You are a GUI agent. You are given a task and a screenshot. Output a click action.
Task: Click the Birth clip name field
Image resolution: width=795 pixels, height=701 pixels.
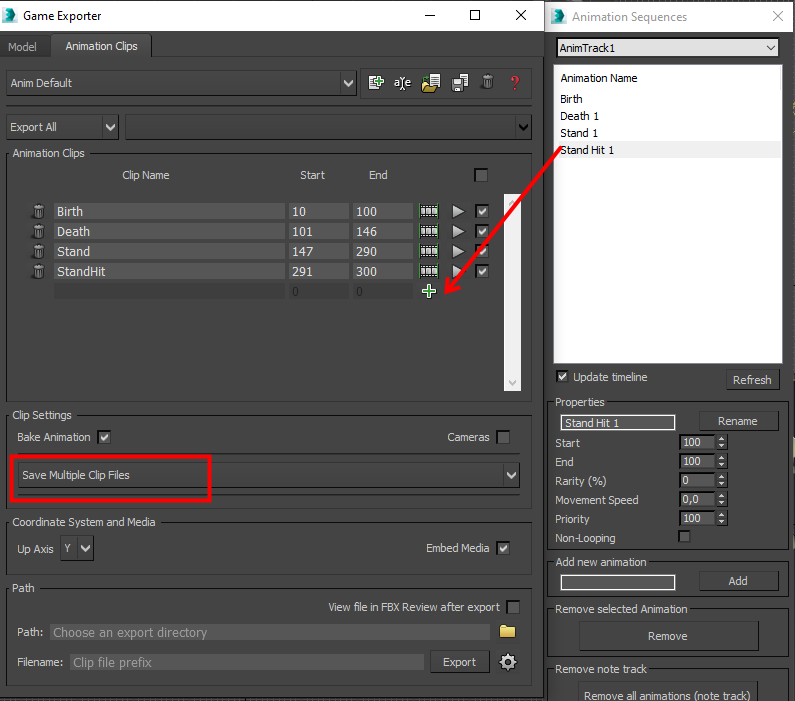[169, 211]
